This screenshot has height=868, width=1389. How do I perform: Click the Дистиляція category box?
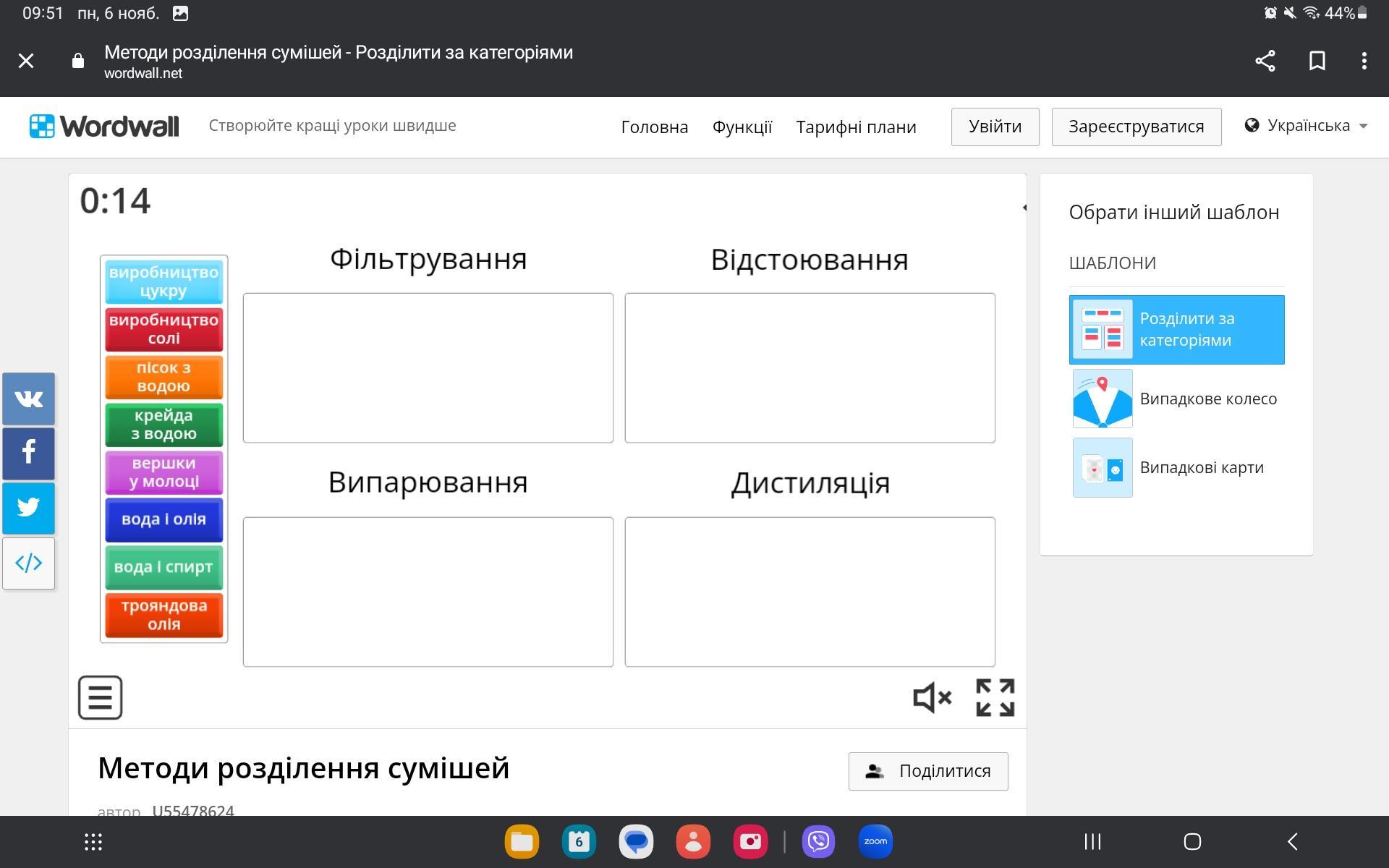tap(810, 592)
